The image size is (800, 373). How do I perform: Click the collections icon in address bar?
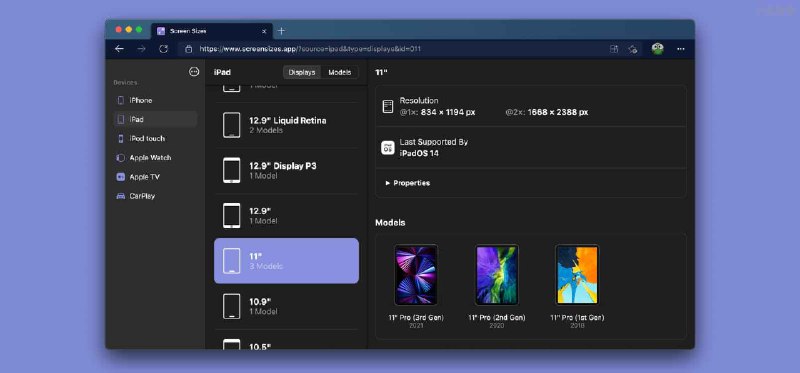click(x=614, y=49)
